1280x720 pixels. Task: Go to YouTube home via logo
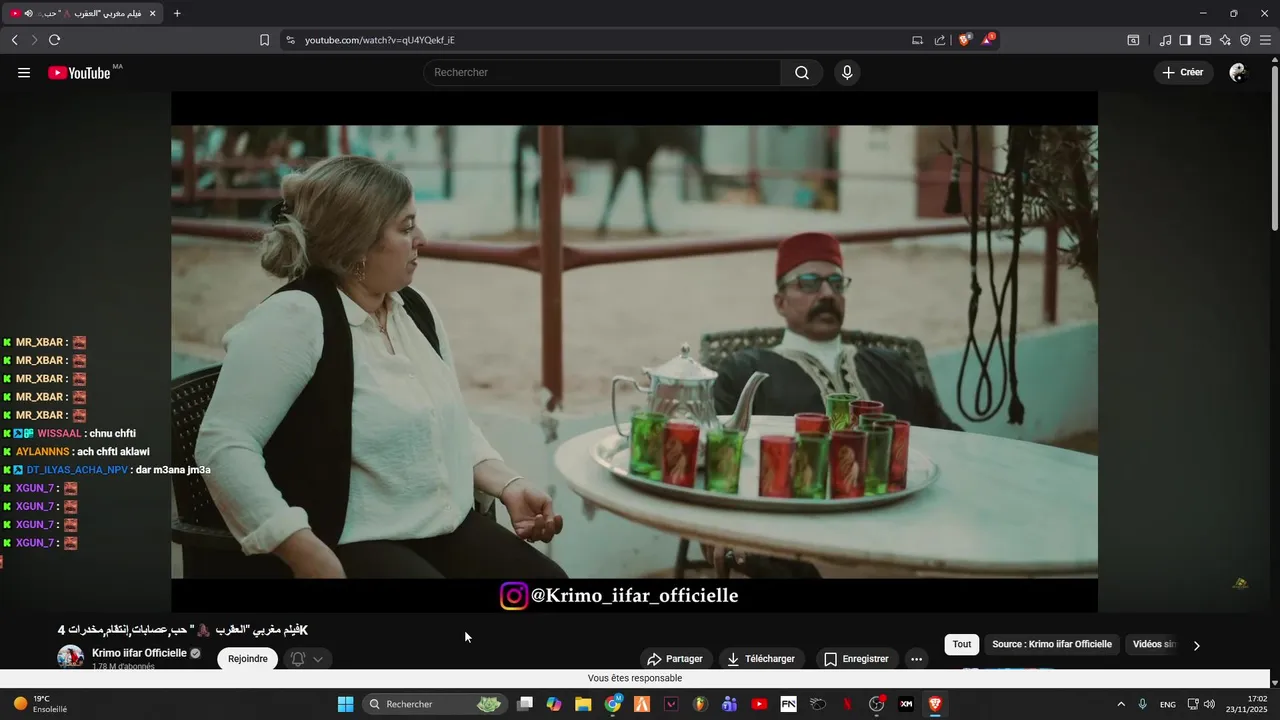coord(79,73)
